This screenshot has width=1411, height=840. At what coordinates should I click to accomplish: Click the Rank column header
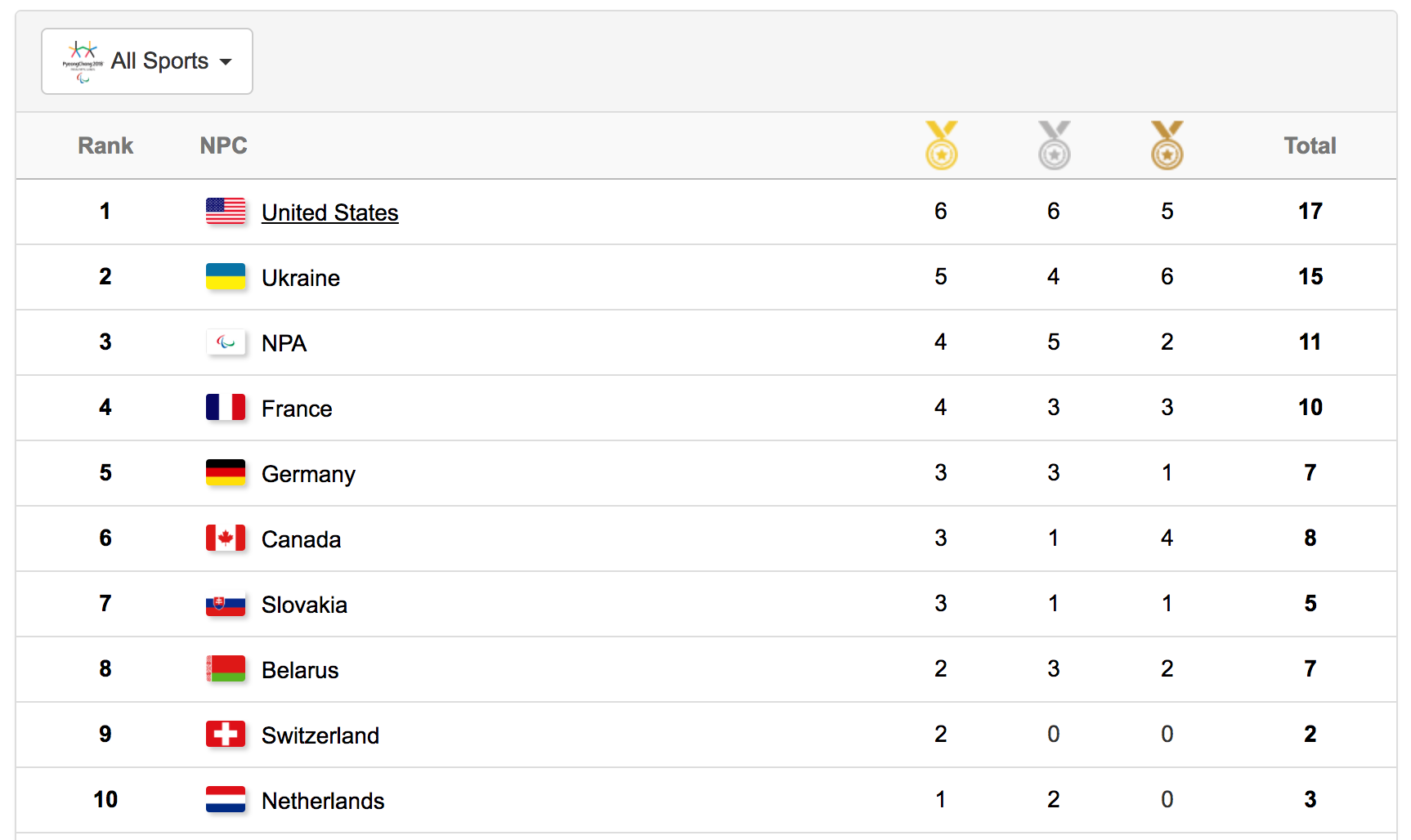[x=105, y=145]
